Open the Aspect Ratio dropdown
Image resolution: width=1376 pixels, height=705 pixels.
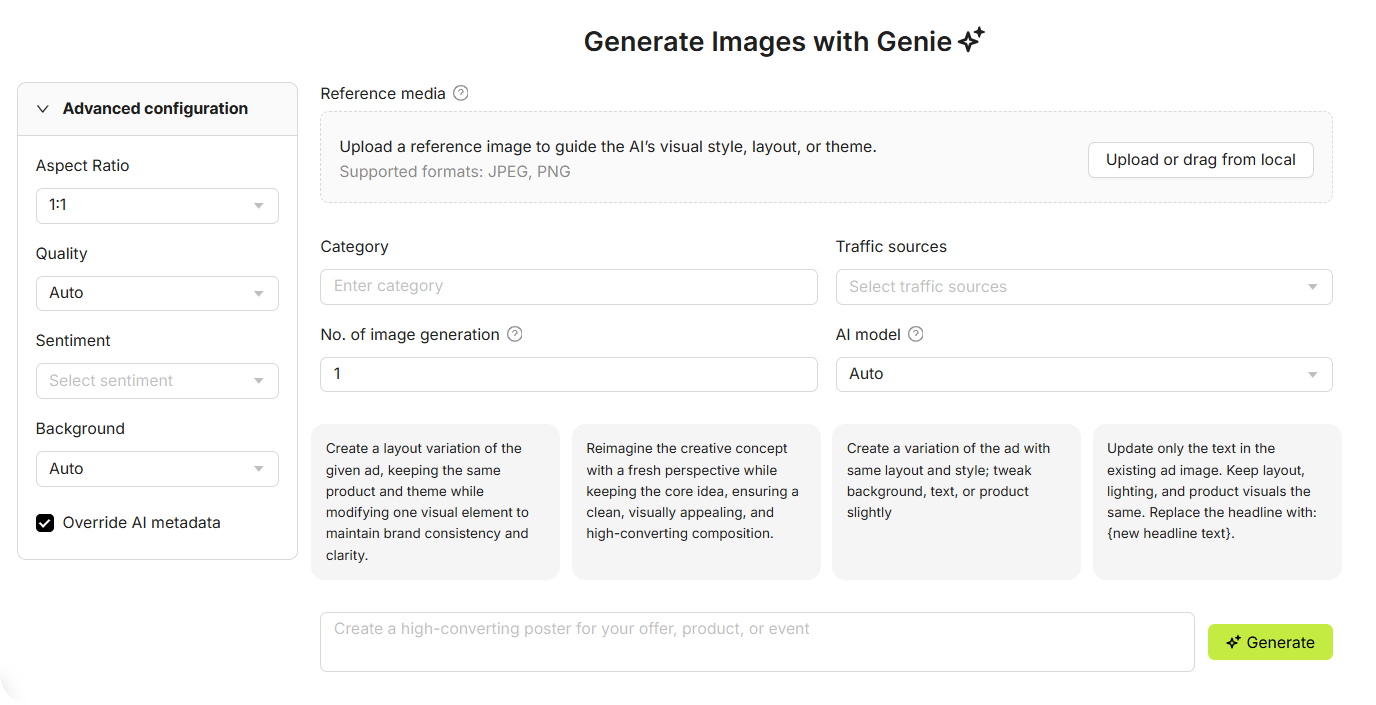click(x=157, y=205)
